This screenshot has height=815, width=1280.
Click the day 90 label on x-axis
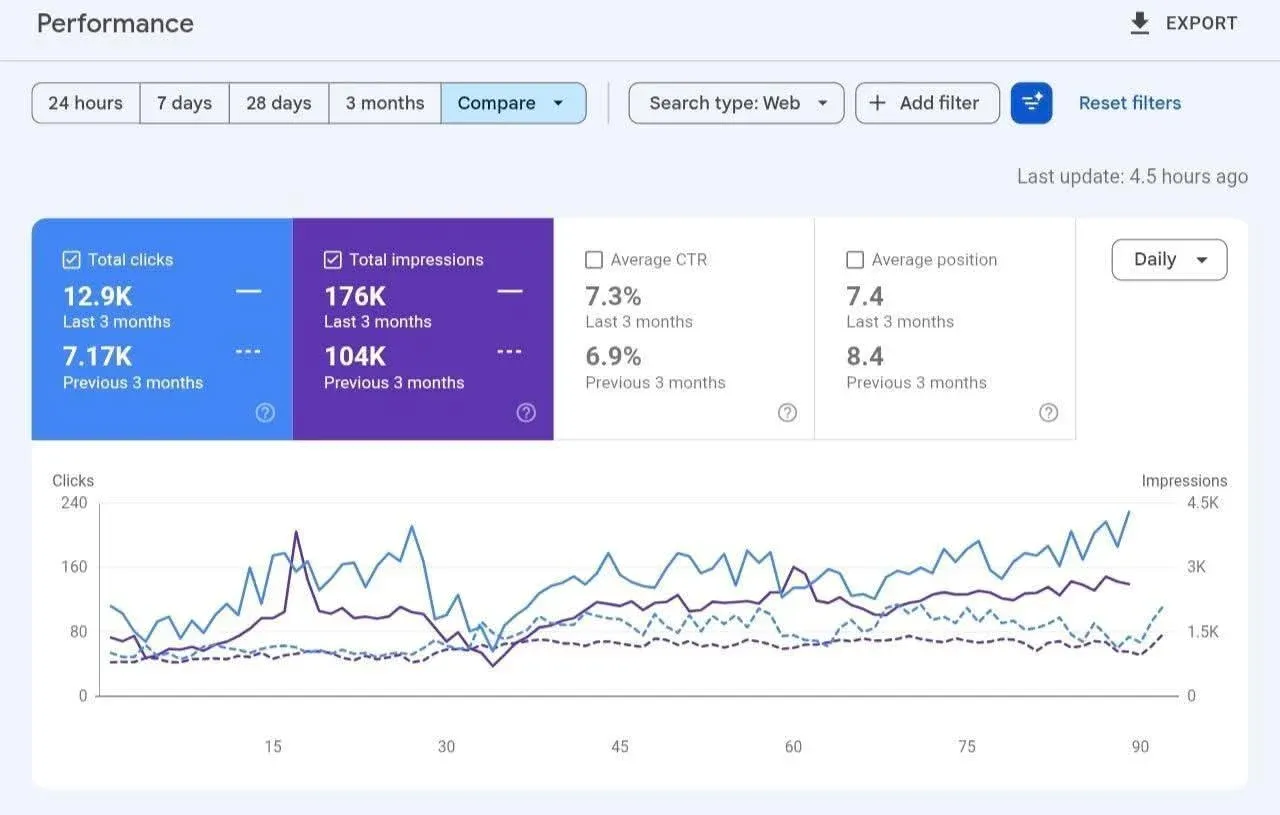(x=1140, y=746)
